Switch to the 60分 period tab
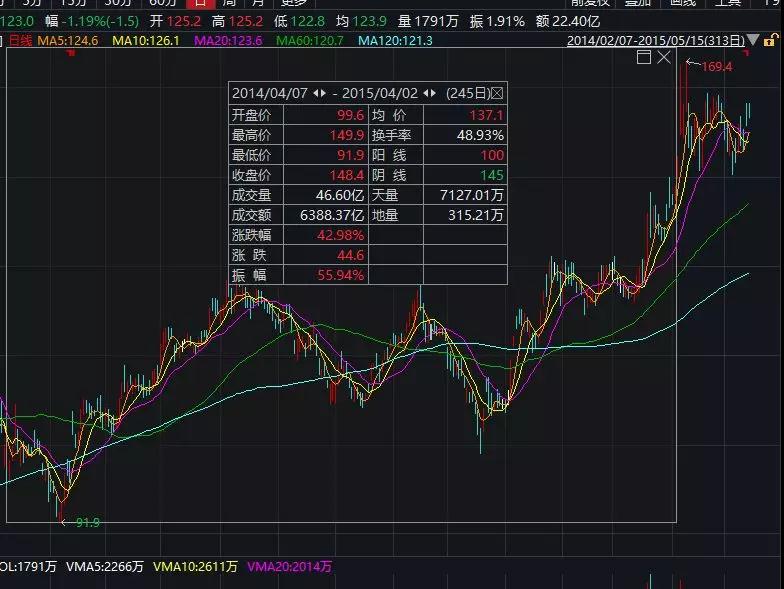 (163, 2)
